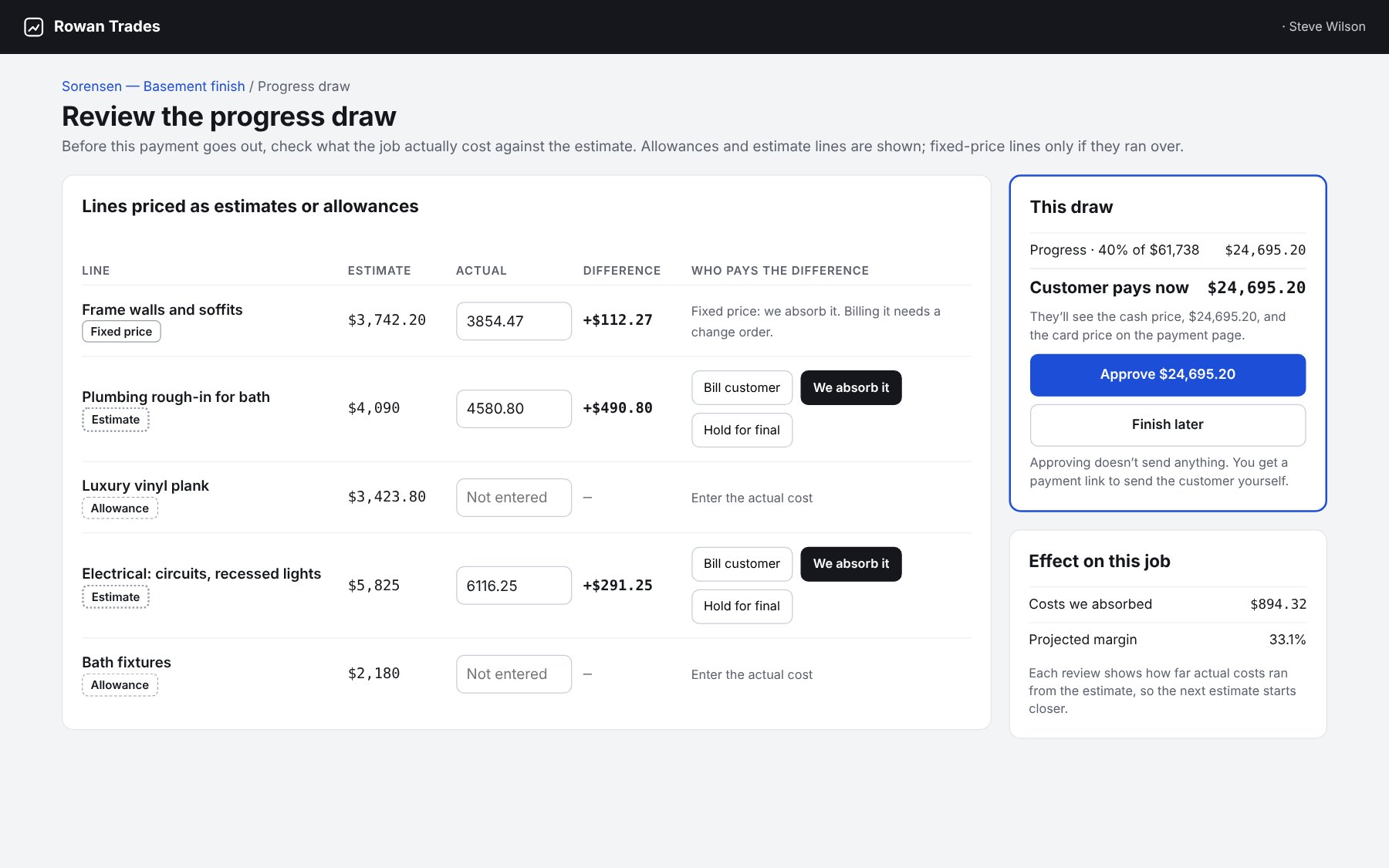Image resolution: width=1389 pixels, height=868 pixels.
Task: Select We absorb it for Electrical line
Action: click(x=851, y=564)
